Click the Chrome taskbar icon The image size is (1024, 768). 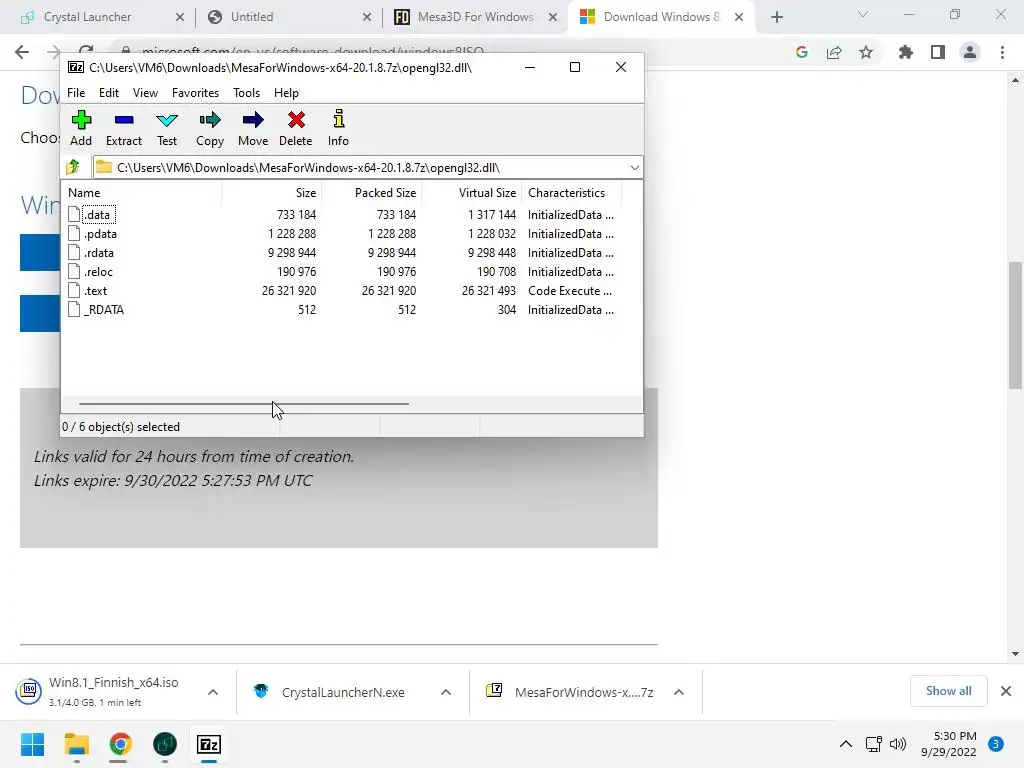120,744
